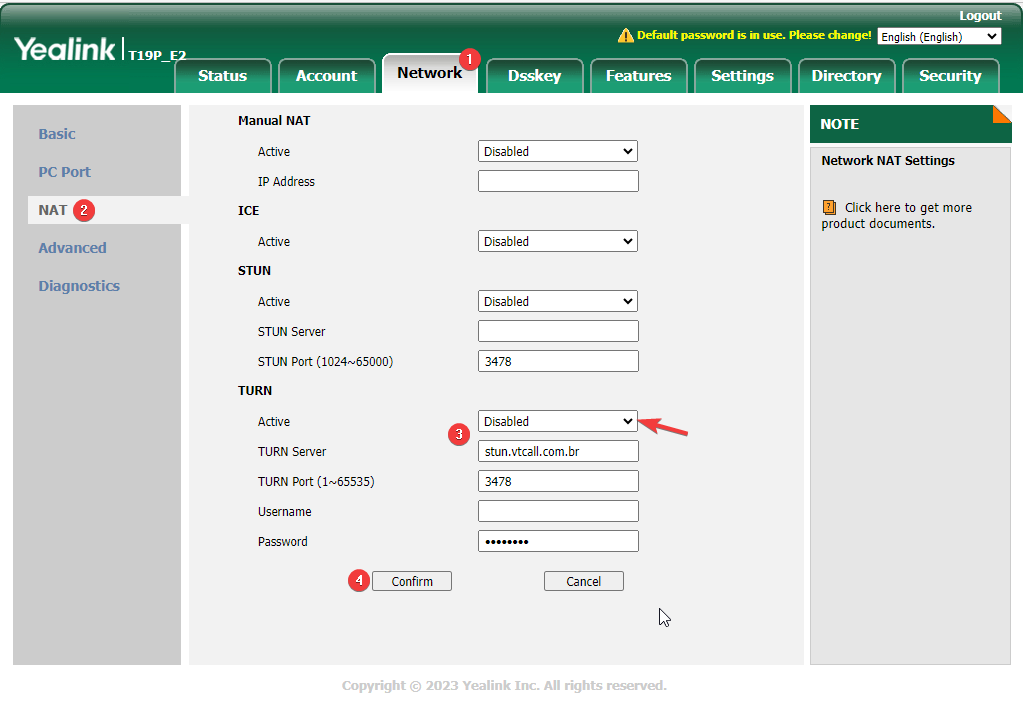
Task: Open the TURN Active dropdown
Action: (557, 422)
